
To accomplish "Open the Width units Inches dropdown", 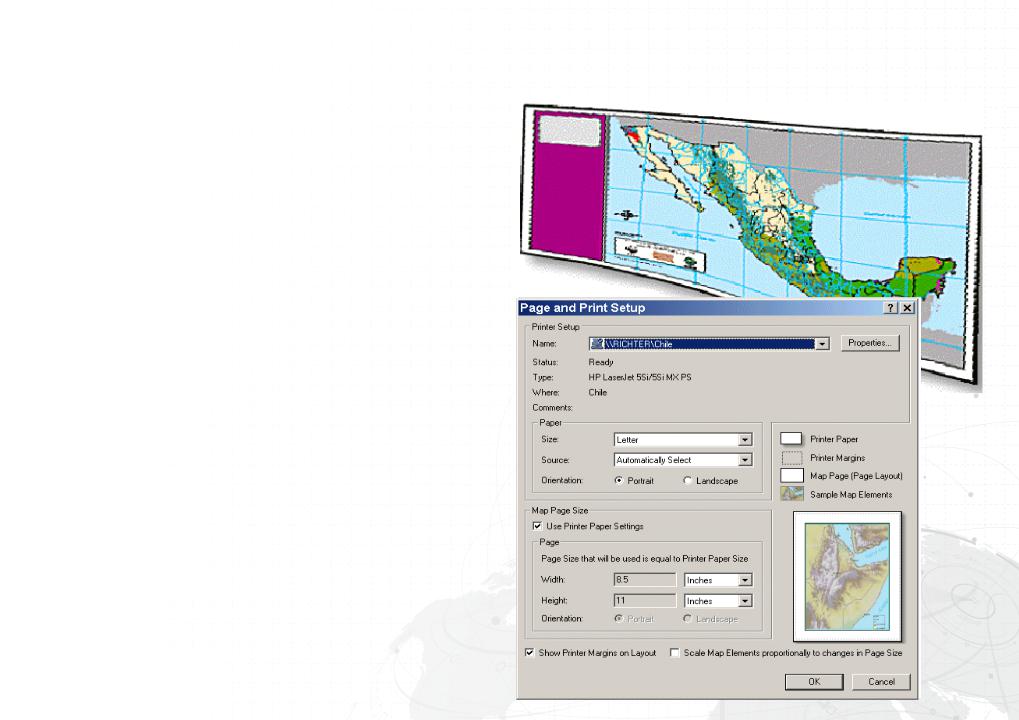I will 745,580.
